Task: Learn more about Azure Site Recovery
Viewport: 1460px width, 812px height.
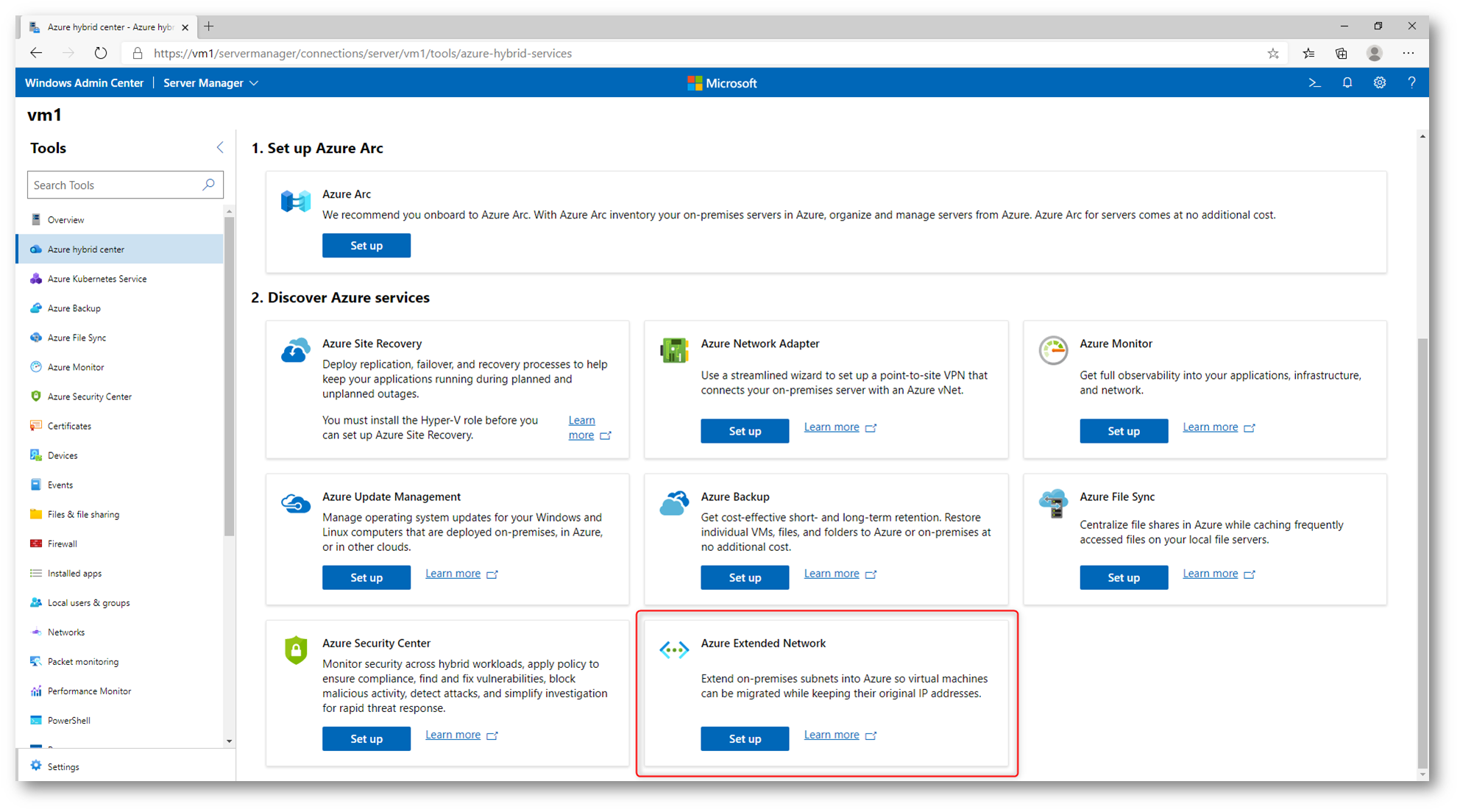Action: coord(589,427)
